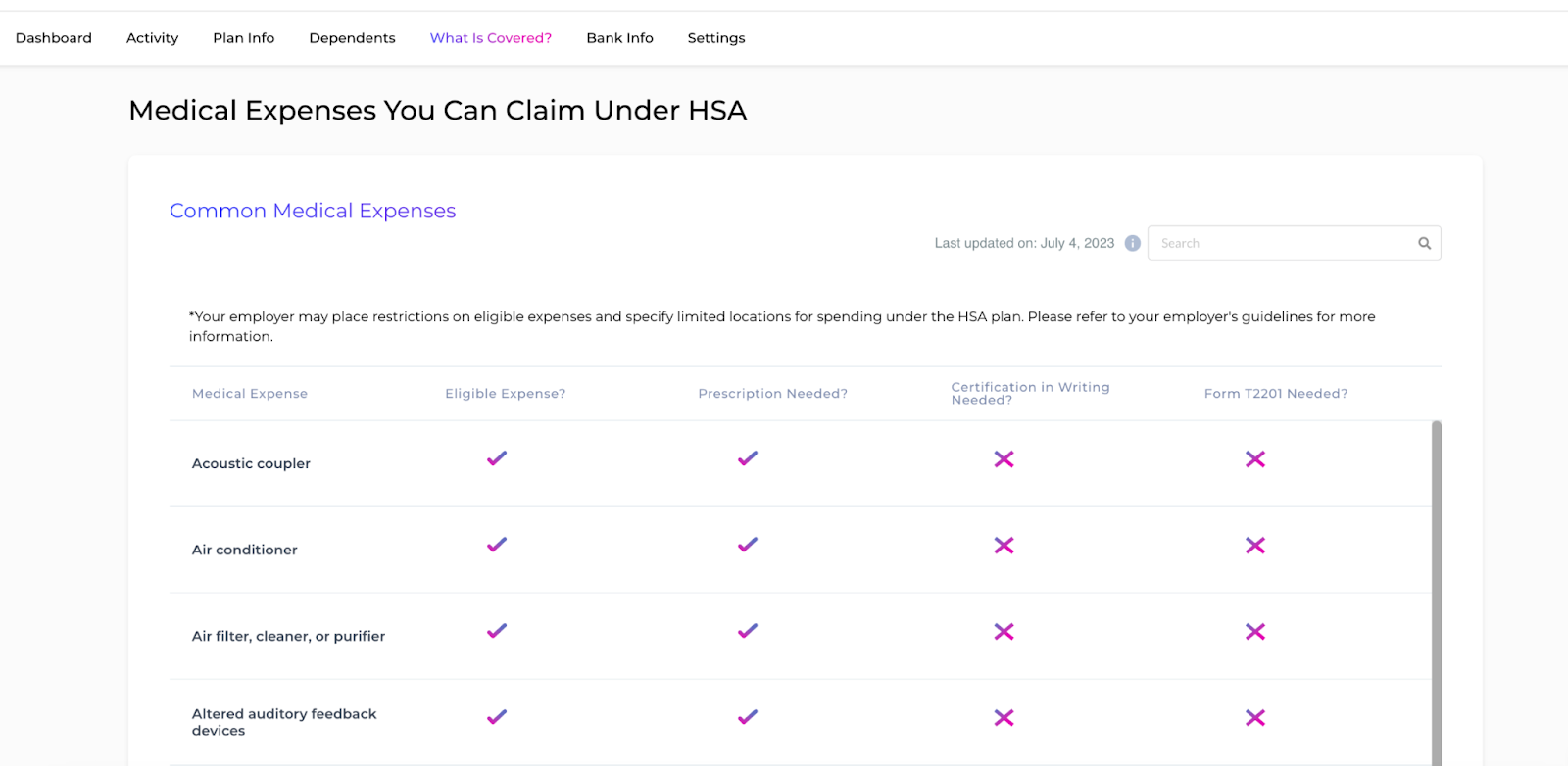
Task: Click the search magnifier icon
Action: click(x=1424, y=243)
